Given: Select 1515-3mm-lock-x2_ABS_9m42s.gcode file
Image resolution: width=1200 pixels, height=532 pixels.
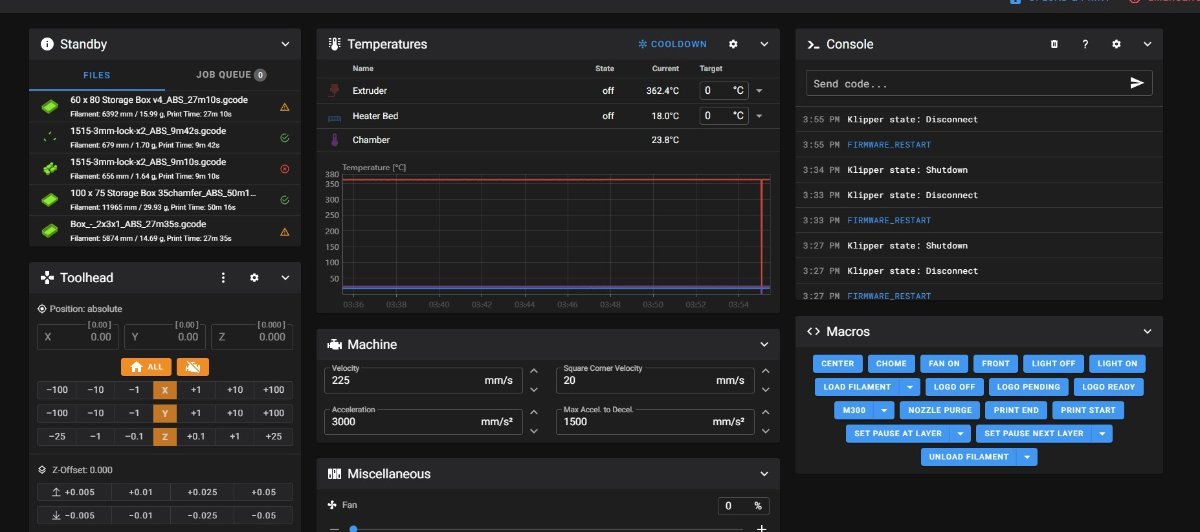Looking at the screenshot, I should [165, 137].
